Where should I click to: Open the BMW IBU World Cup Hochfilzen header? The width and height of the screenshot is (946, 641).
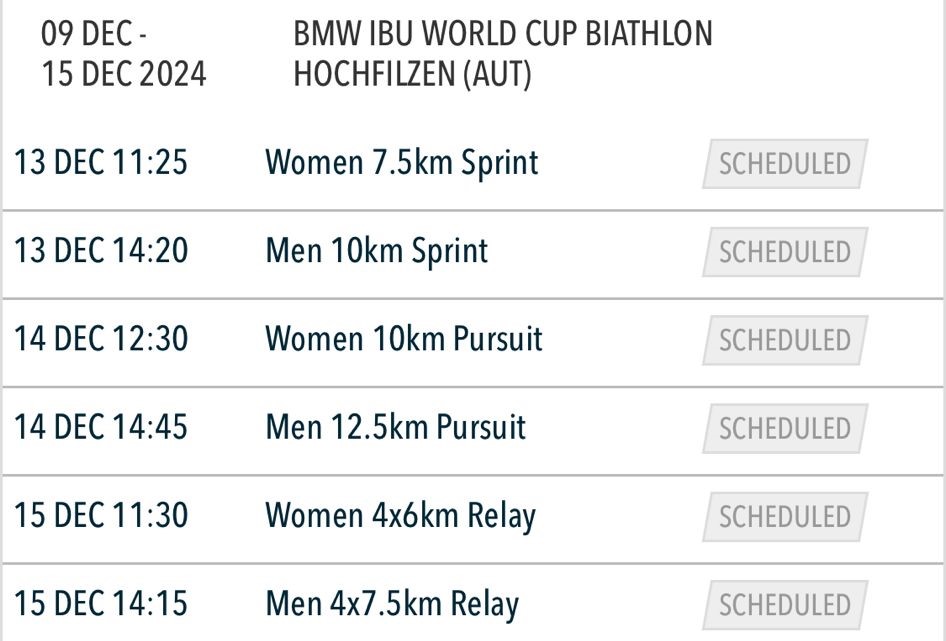[503, 54]
